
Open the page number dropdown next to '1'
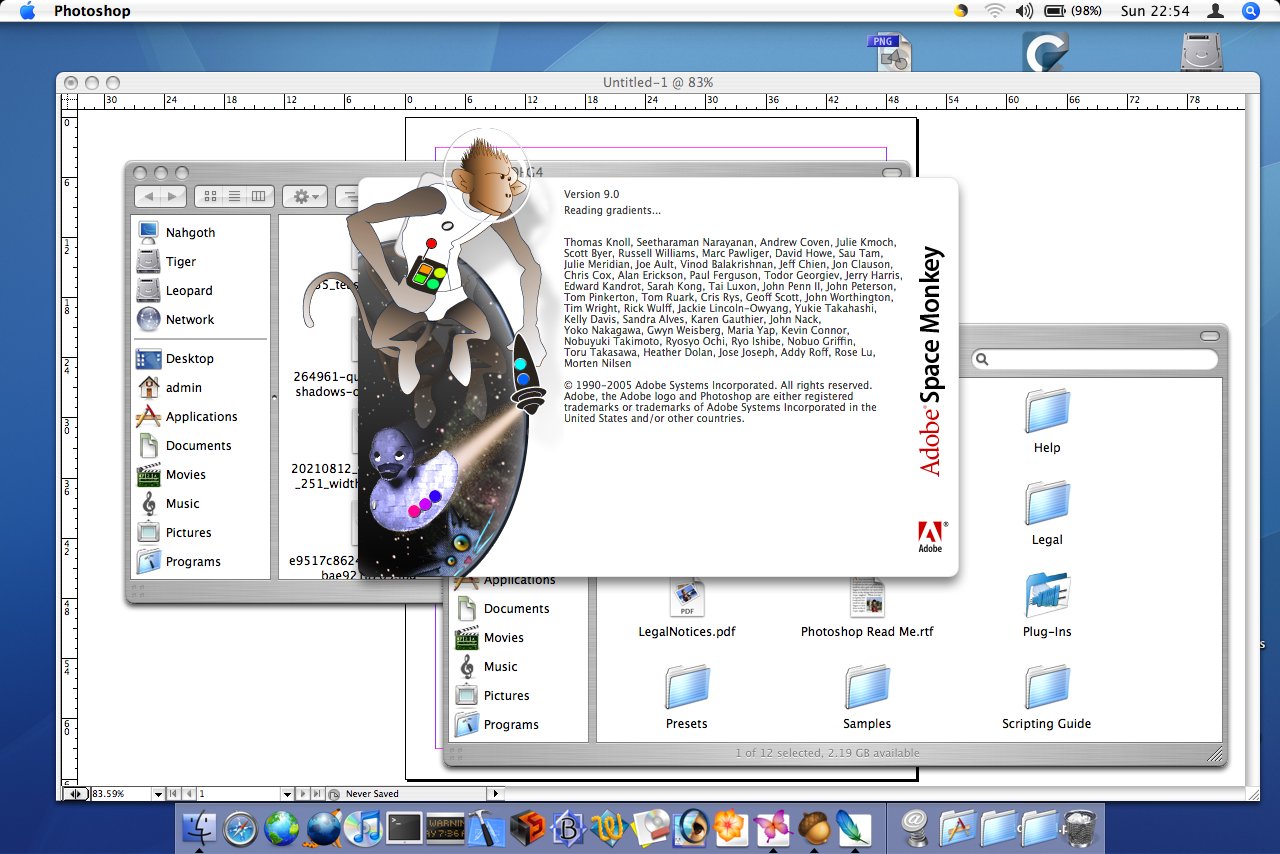click(x=286, y=793)
